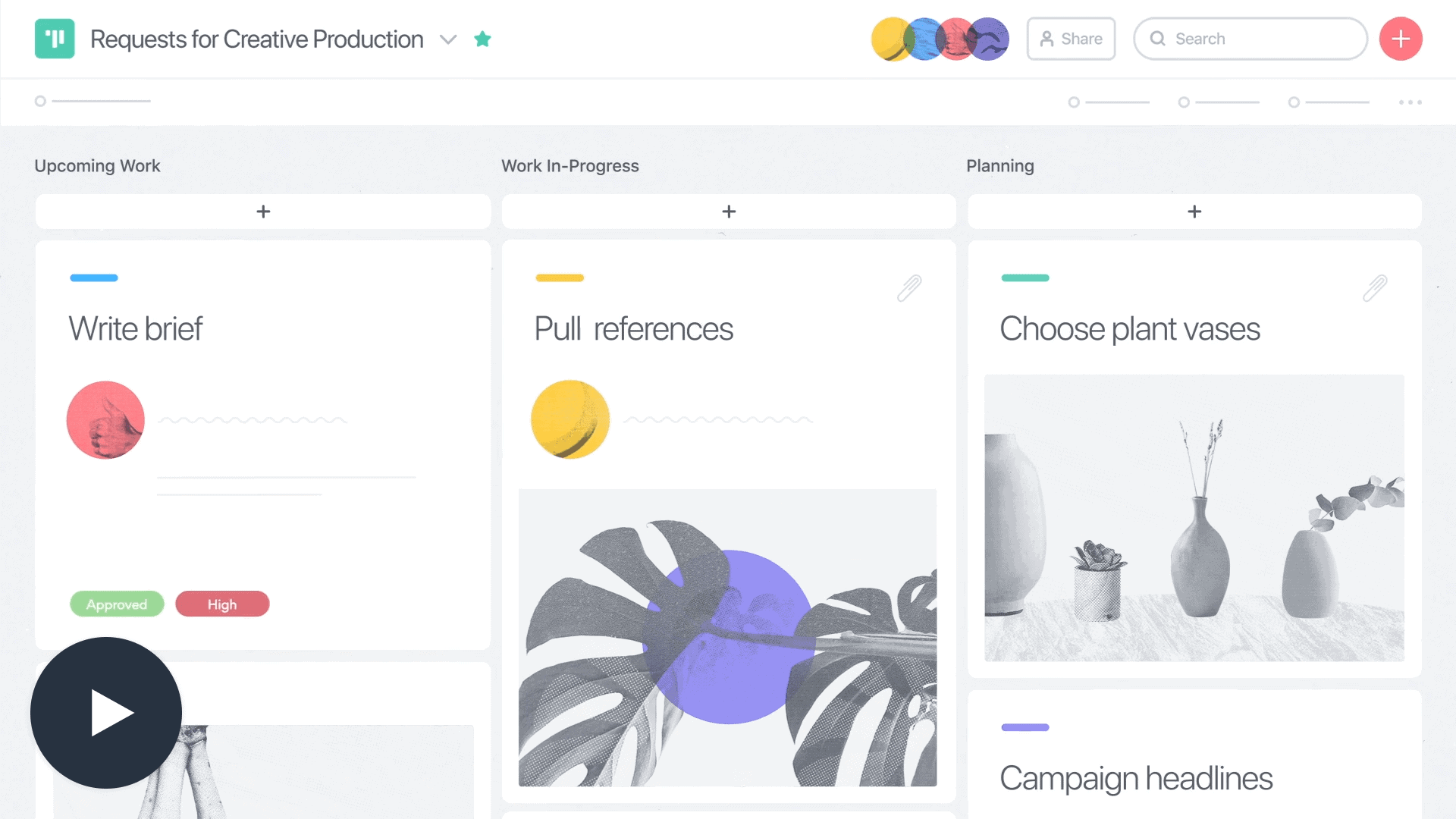
Task: Click the orange plus create button
Action: point(1401,39)
